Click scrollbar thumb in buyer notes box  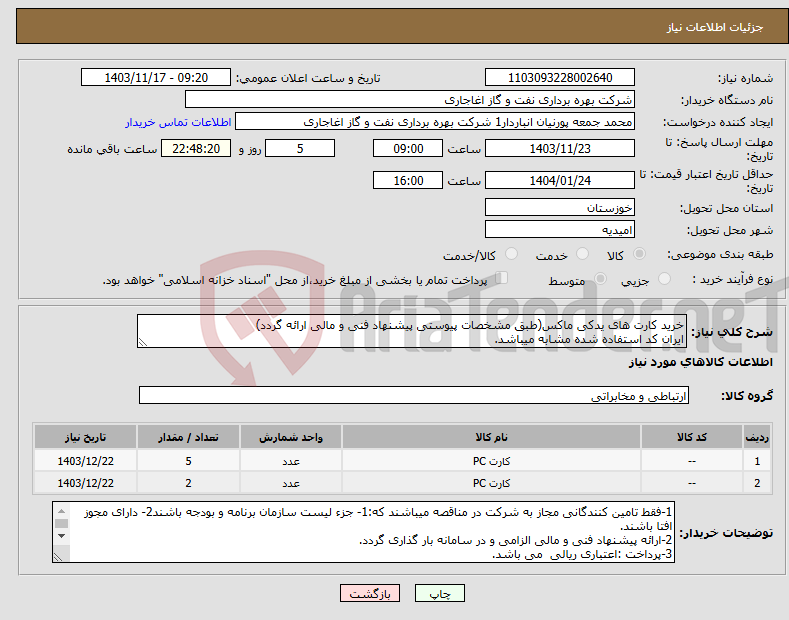61,523
